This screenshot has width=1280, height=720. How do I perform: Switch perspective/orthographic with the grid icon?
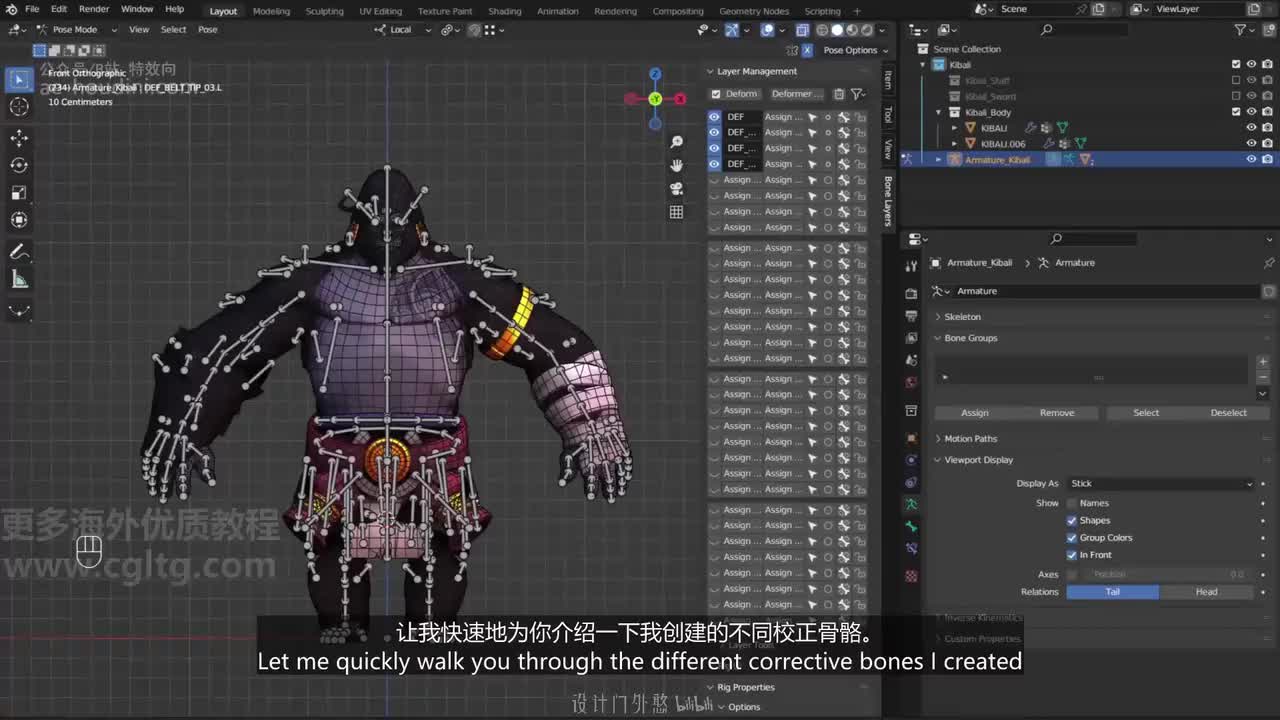[x=676, y=212]
